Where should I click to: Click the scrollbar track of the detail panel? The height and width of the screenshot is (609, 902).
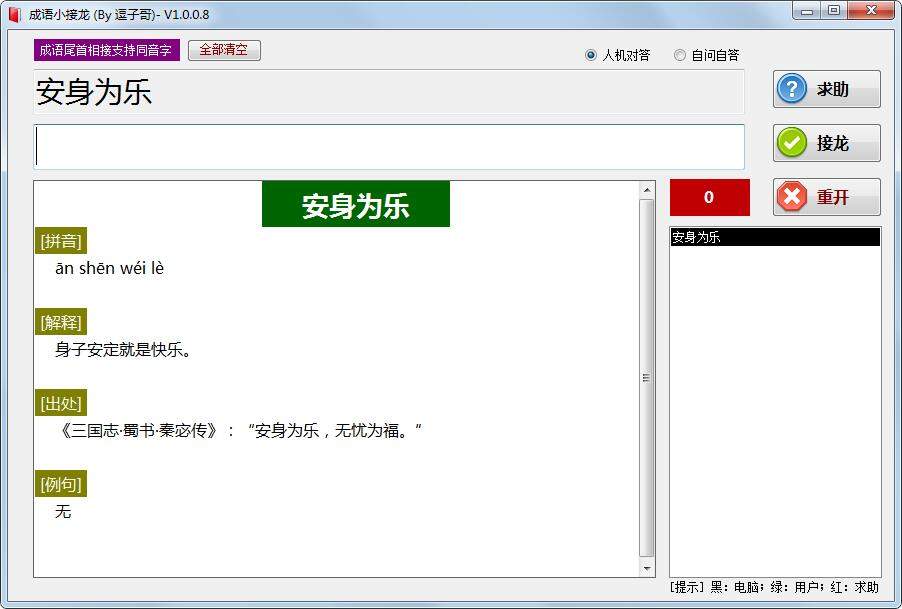coord(648,380)
